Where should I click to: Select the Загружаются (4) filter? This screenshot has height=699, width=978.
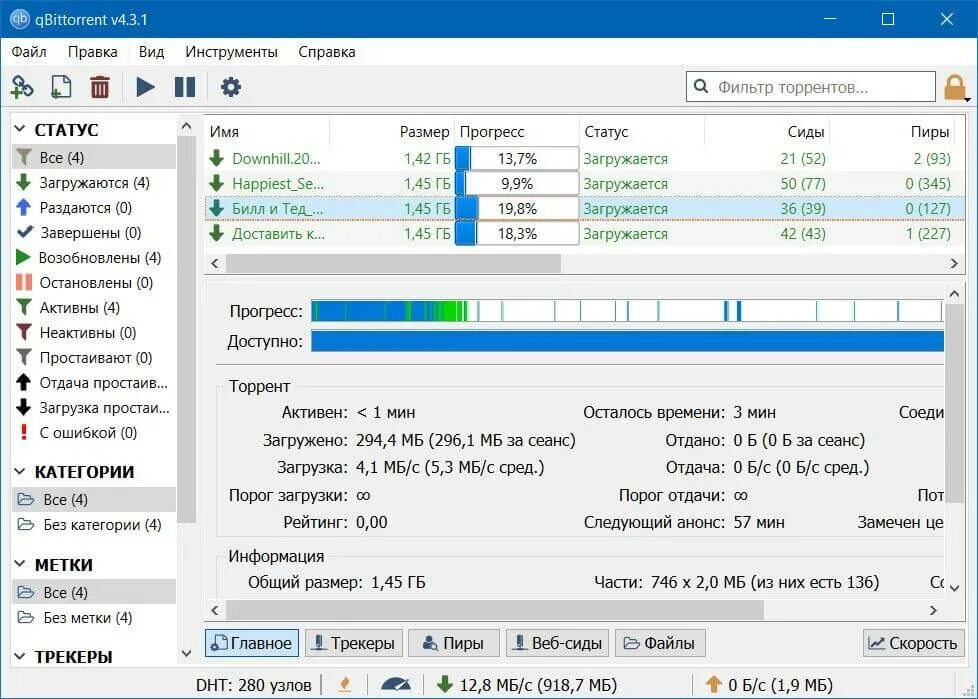coord(94,183)
